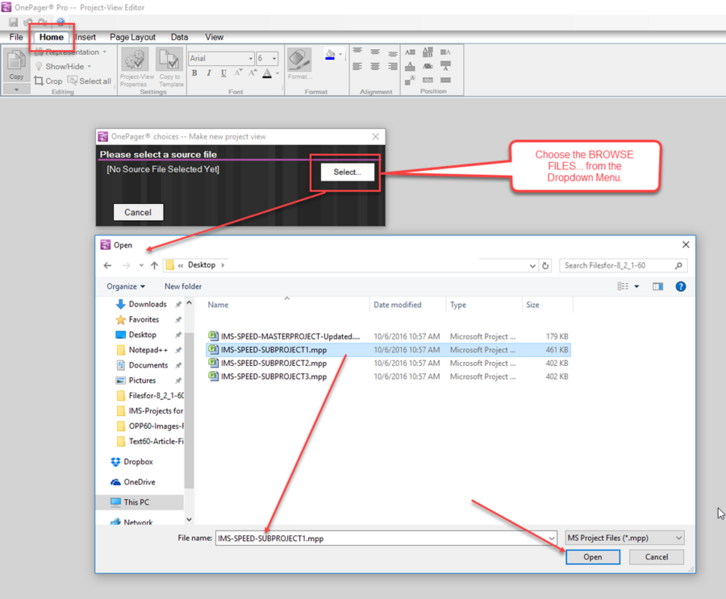Select This PC in navigation pane
The width and height of the screenshot is (726, 599).
[137, 502]
